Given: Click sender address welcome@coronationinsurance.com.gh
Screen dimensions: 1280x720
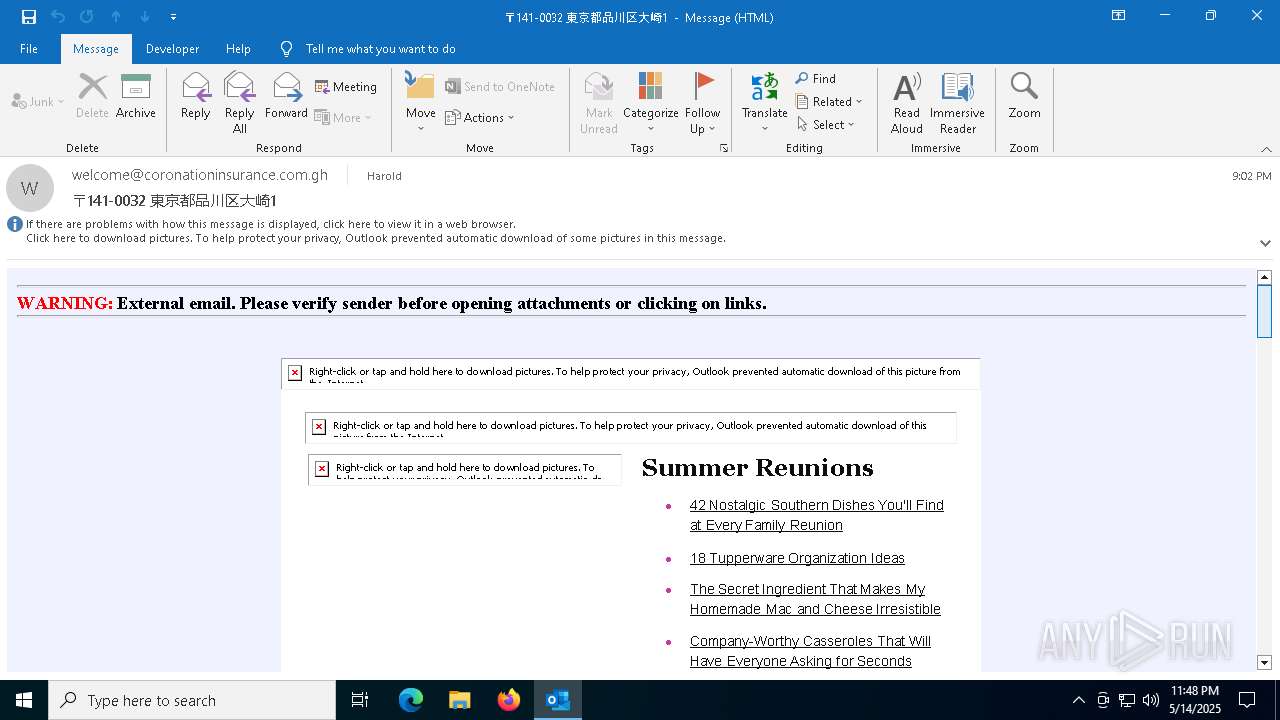Looking at the screenshot, I should click(200, 175).
